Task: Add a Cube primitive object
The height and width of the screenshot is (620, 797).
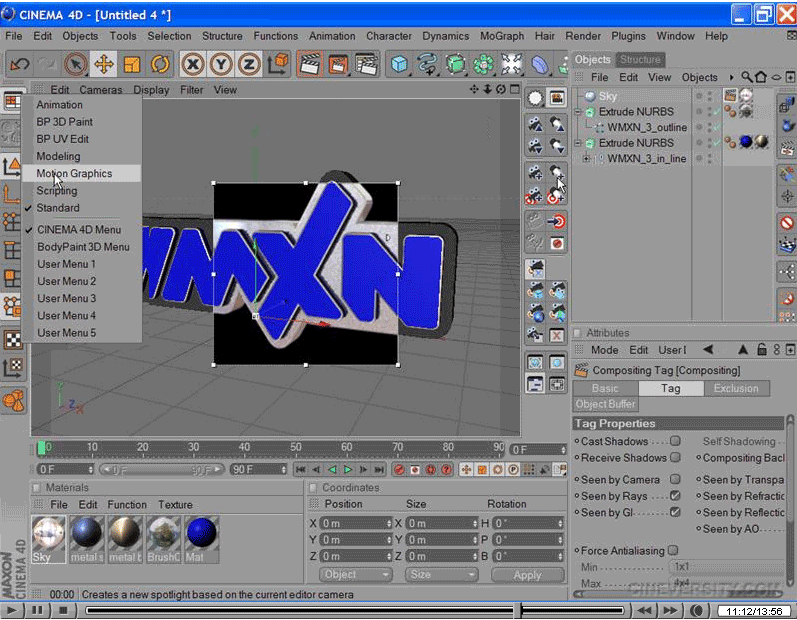Action: pyautogui.click(x=399, y=65)
